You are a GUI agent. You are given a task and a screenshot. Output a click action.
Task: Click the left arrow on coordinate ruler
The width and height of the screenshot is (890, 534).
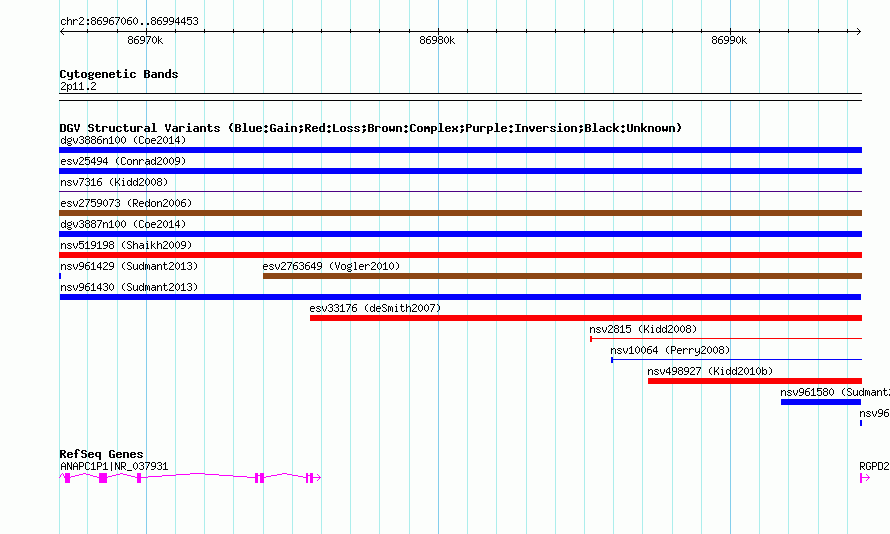pyautogui.click(x=62, y=32)
